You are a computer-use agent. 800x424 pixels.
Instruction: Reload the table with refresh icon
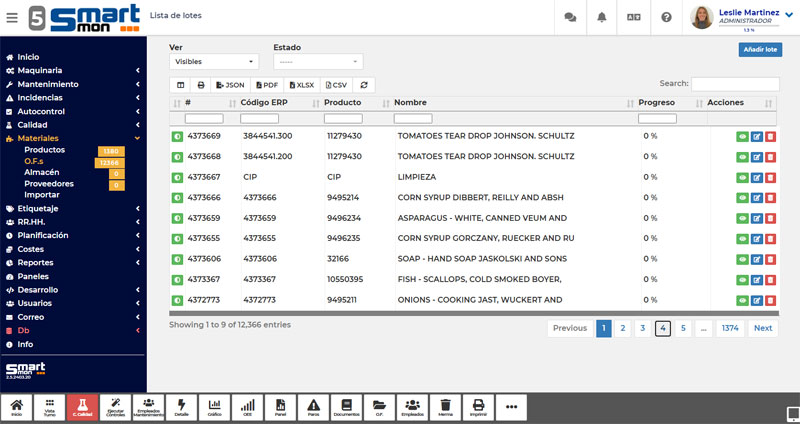365,85
